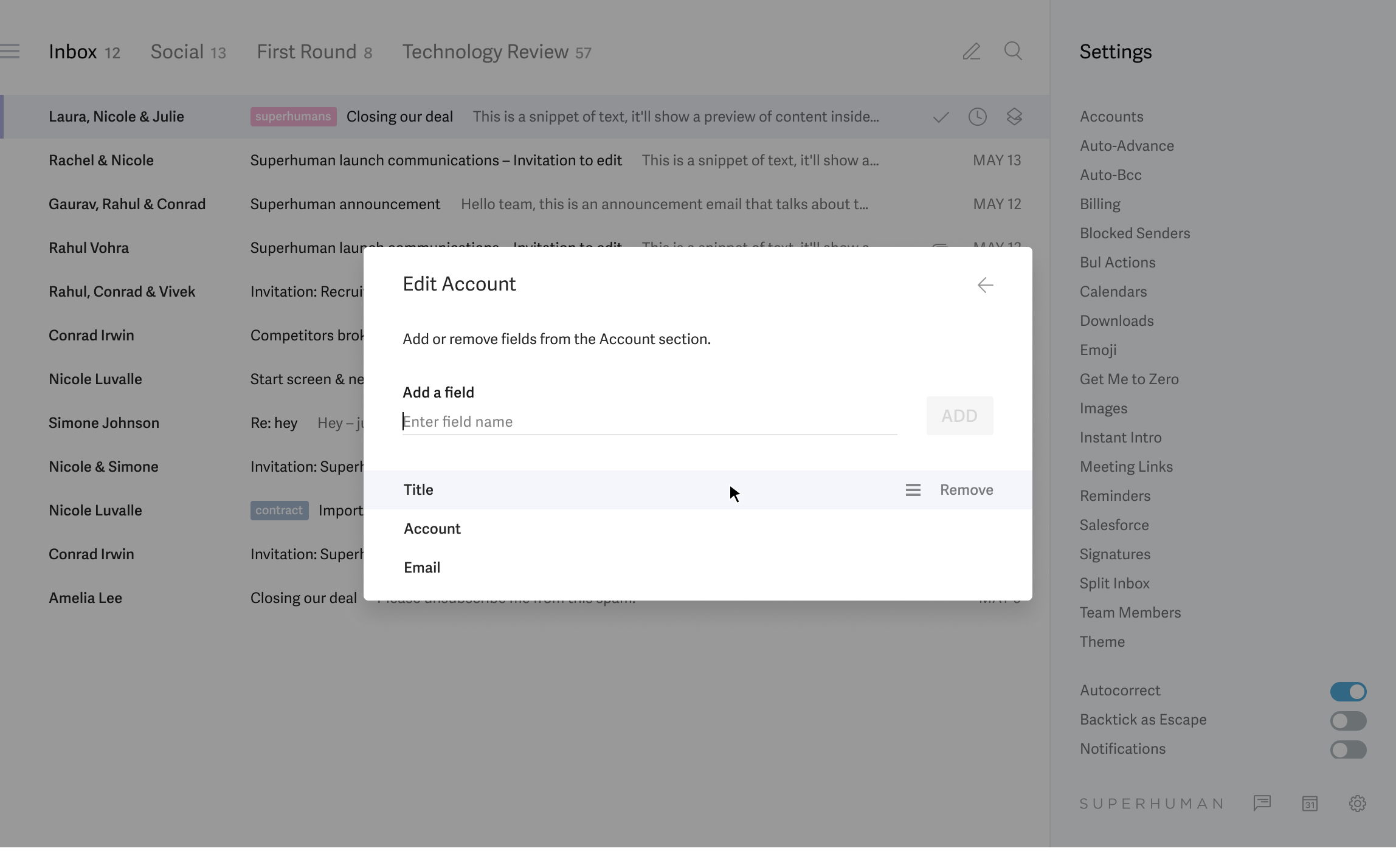Open Billing settings
Screen dimensions: 1396x868
click(x=1100, y=204)
